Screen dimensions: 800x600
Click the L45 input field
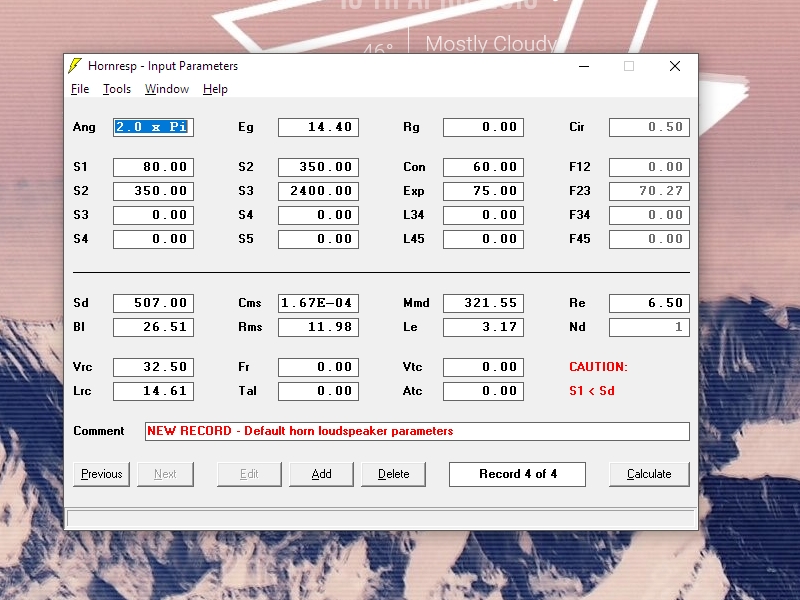click(483, 239)
